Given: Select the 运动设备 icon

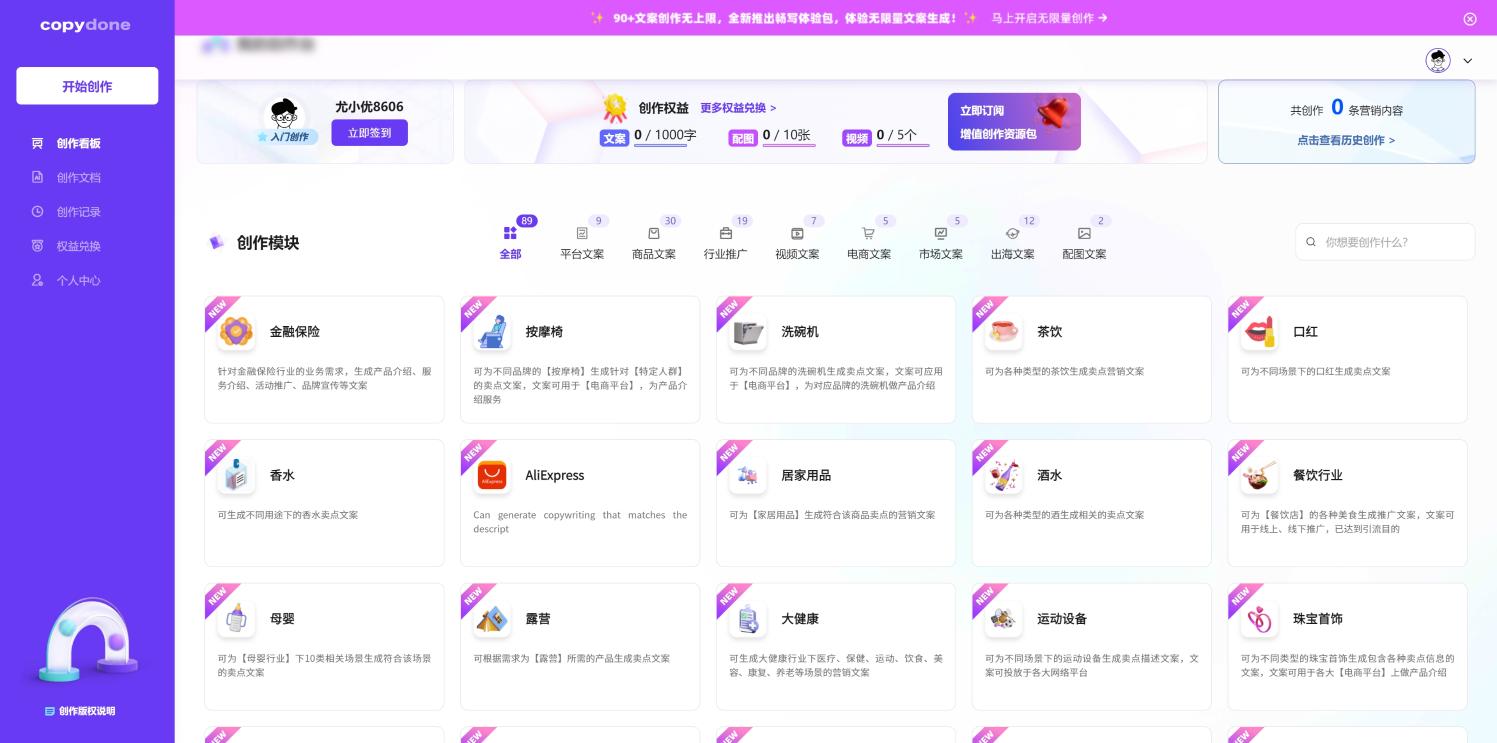Looking at the screenshot, I should (1003, 619).
